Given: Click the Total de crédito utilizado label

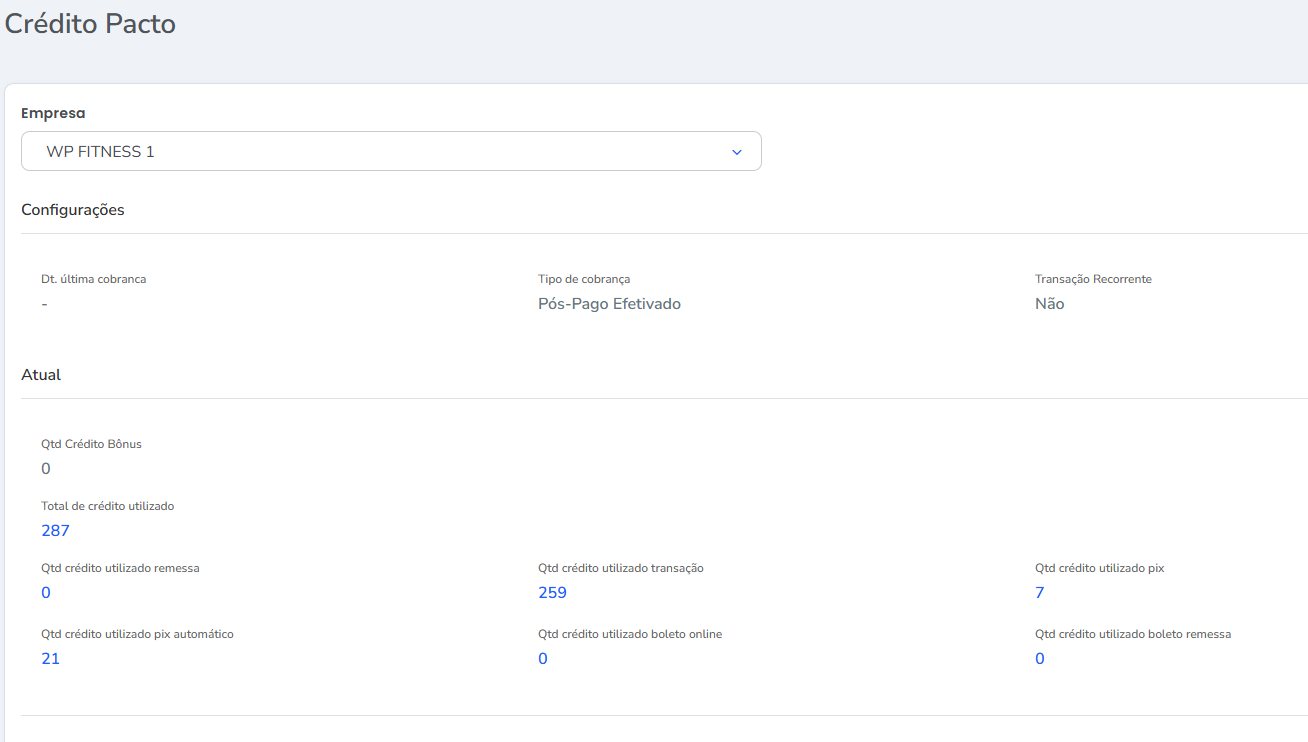Looking at the screenshot, I should click(x=107, y=506).
